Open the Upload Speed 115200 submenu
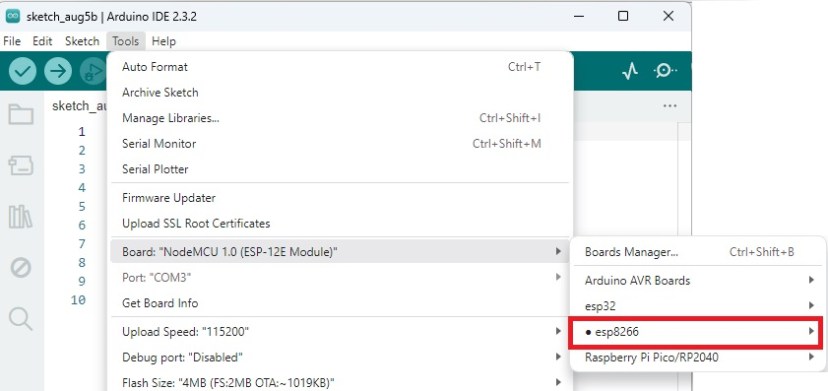Image resolution: width=828 pixels, height=391 pixels. click(x=341, y=332)
